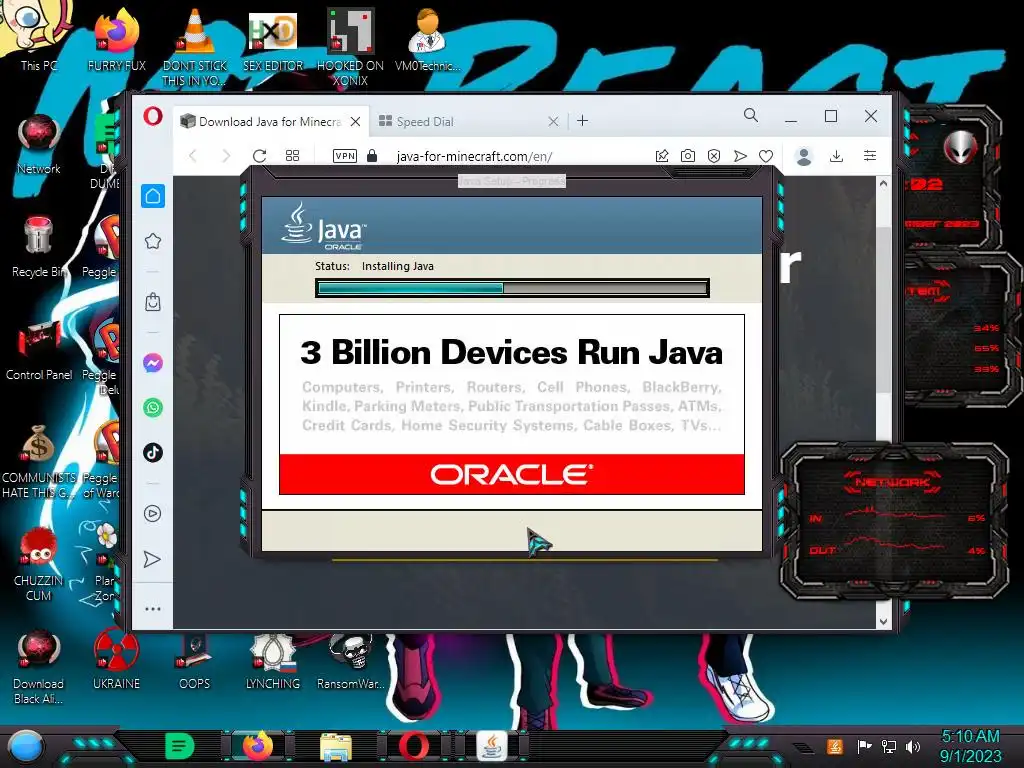Click the page scrollbar up arrow

coord(883,184)
